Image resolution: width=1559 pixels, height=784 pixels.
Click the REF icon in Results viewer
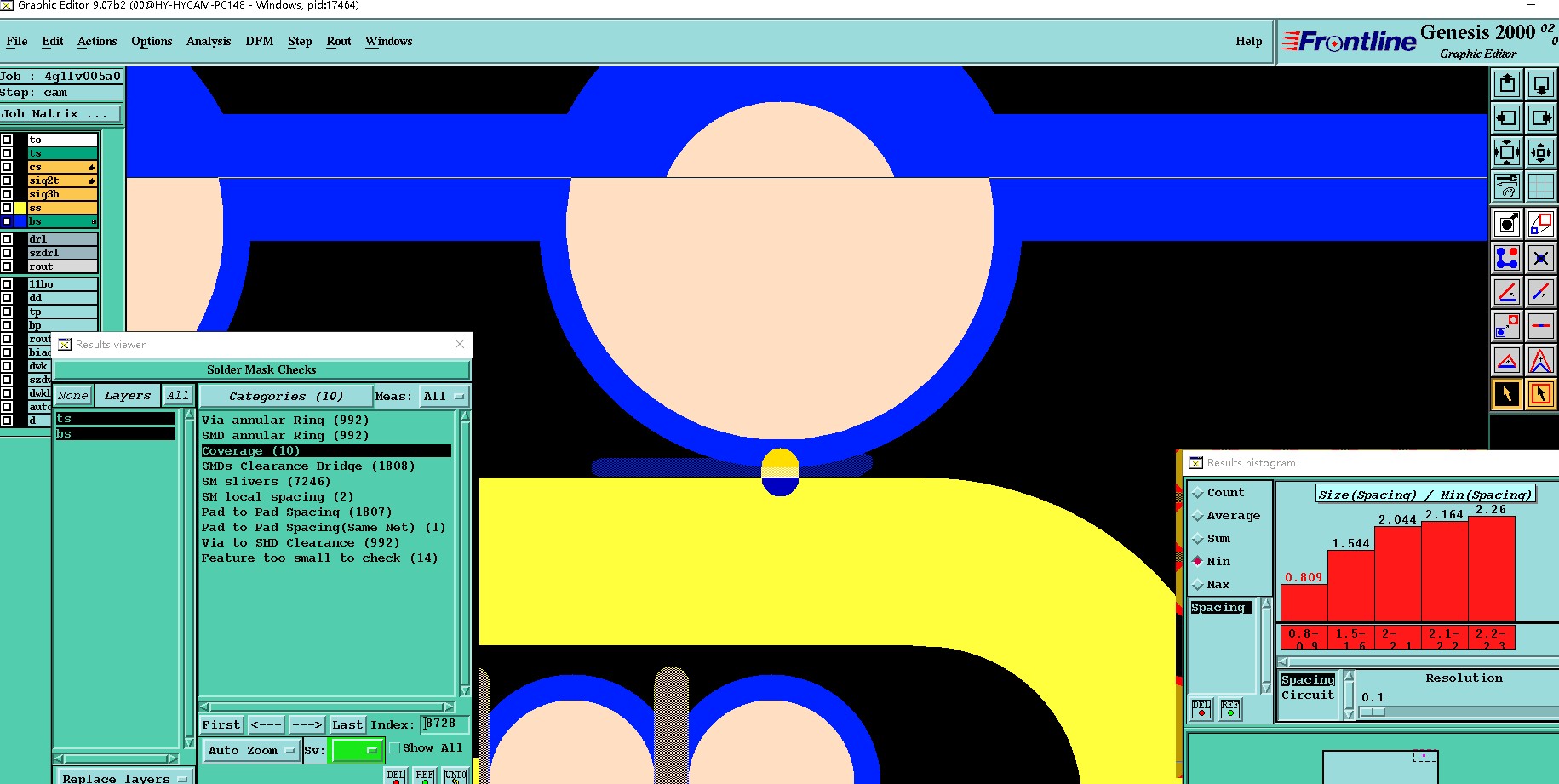425,776
